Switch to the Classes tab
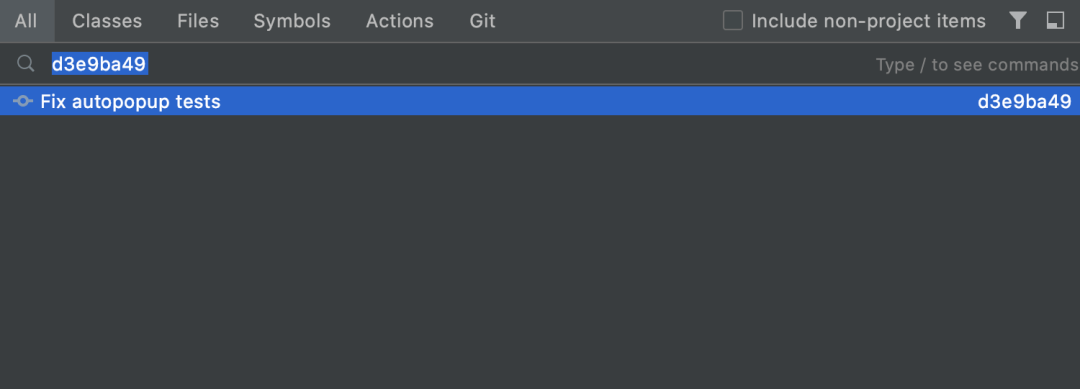The height and width of the screenshot is (389, 1080). (x=107, y=21)
